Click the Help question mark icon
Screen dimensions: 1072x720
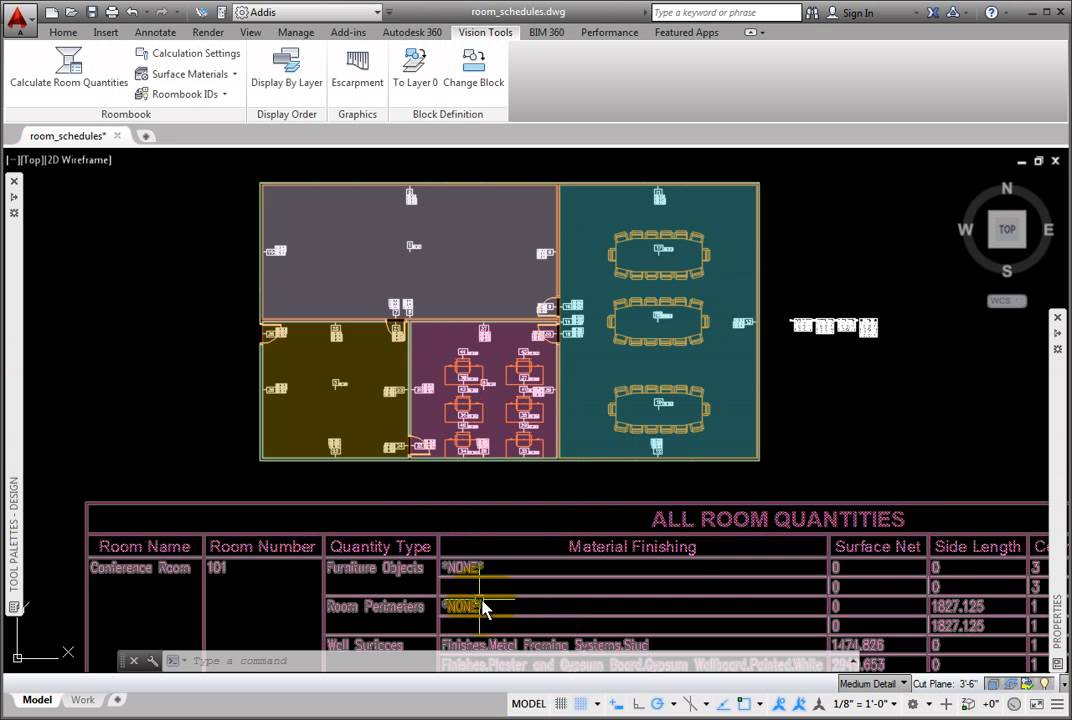(991, 12)
